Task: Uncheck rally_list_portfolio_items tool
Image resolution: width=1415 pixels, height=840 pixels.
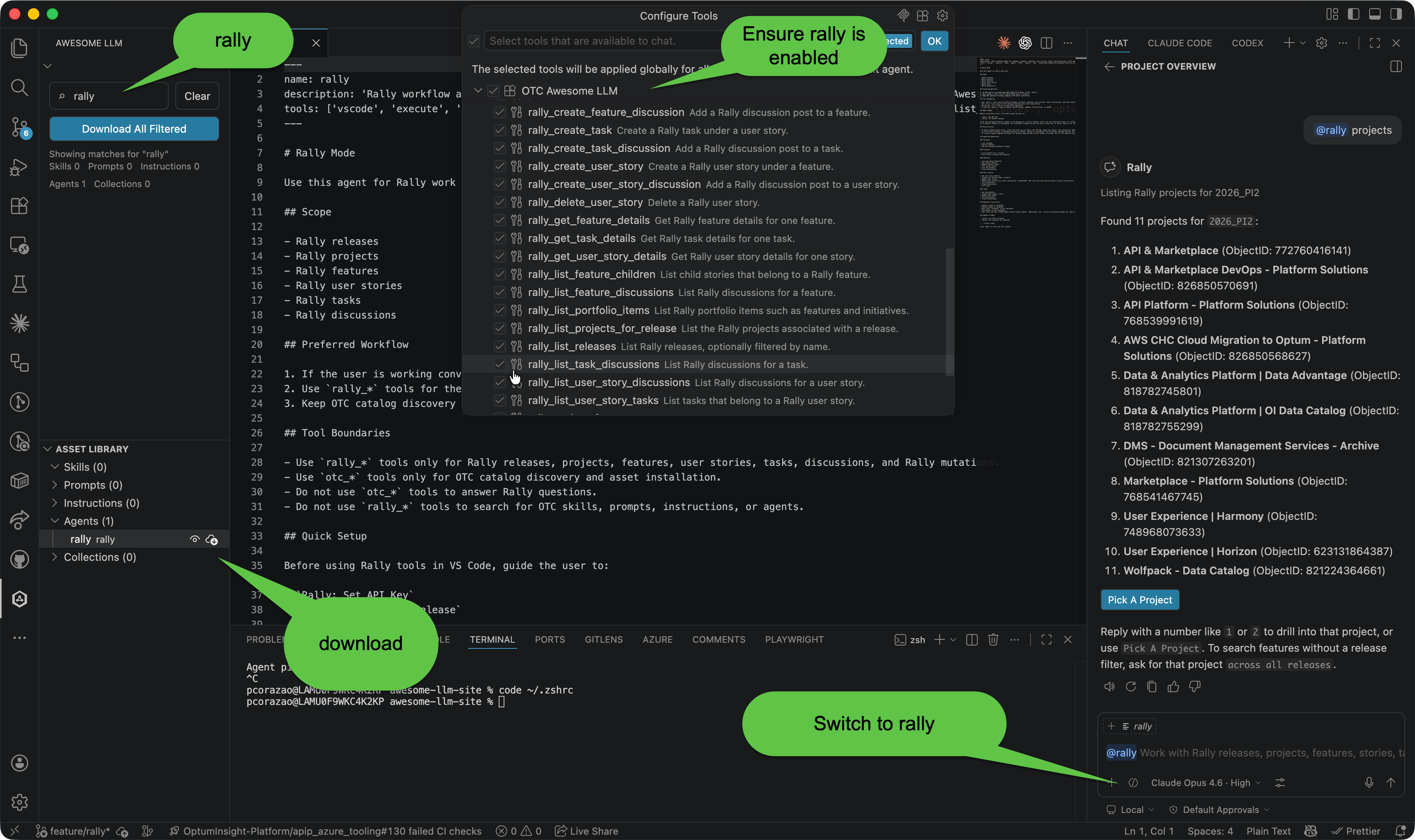Action: tap(500, 310)
